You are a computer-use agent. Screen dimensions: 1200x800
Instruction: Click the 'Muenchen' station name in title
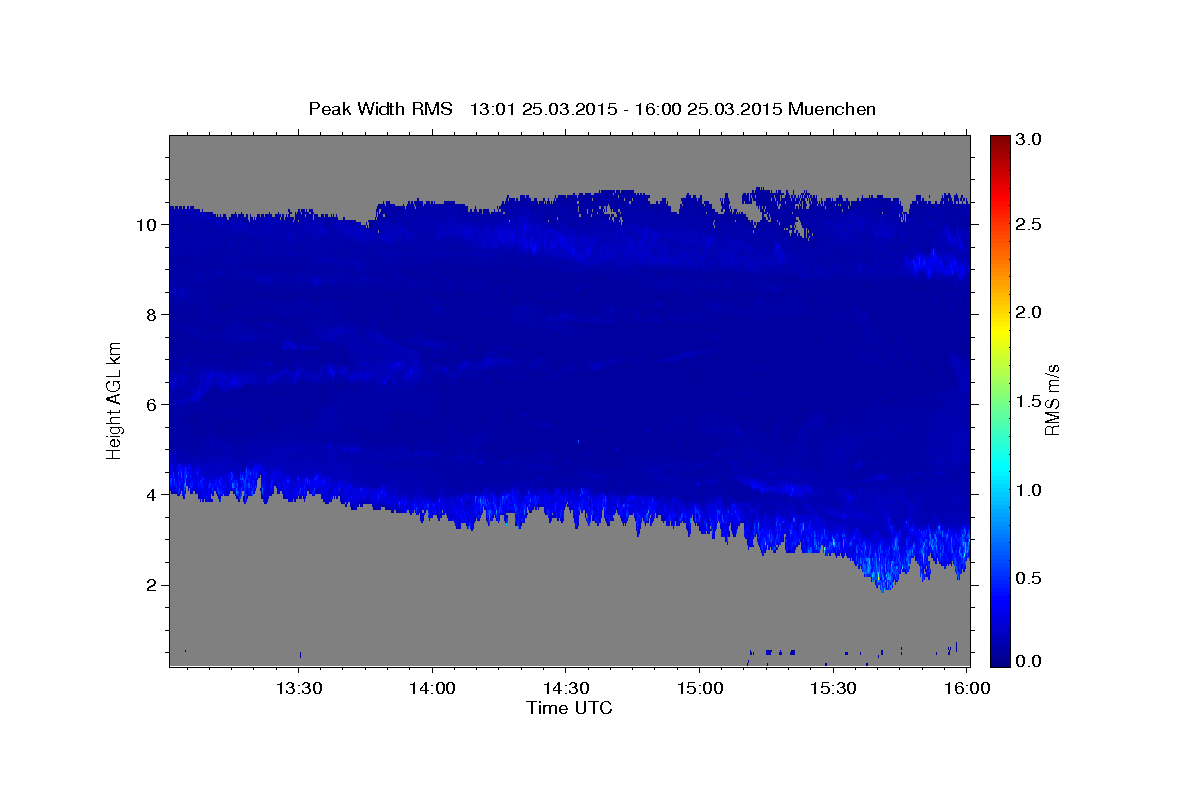click(832, 109)
